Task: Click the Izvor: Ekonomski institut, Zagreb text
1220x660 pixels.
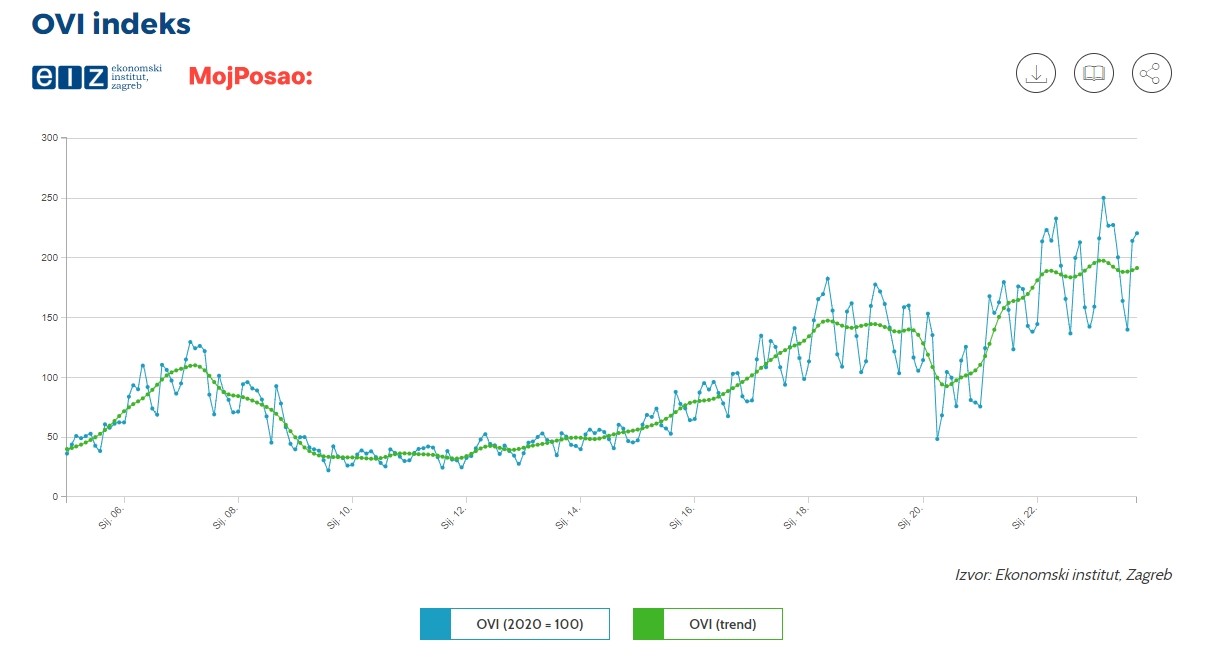Action: [1063, 575]
